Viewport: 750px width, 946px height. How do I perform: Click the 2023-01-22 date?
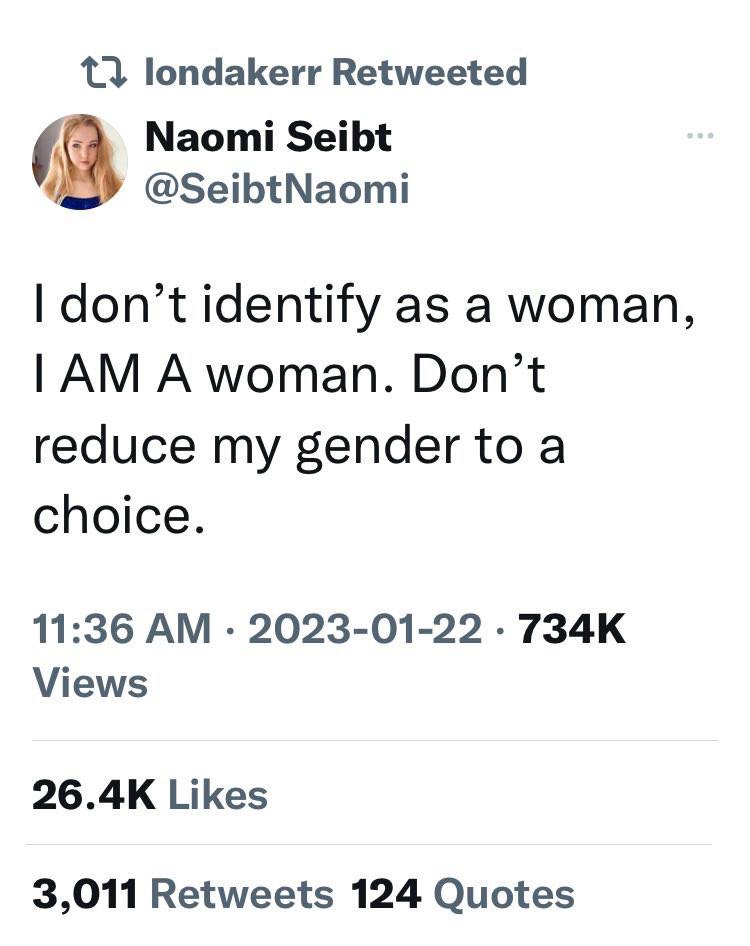[x=366, y=629]
